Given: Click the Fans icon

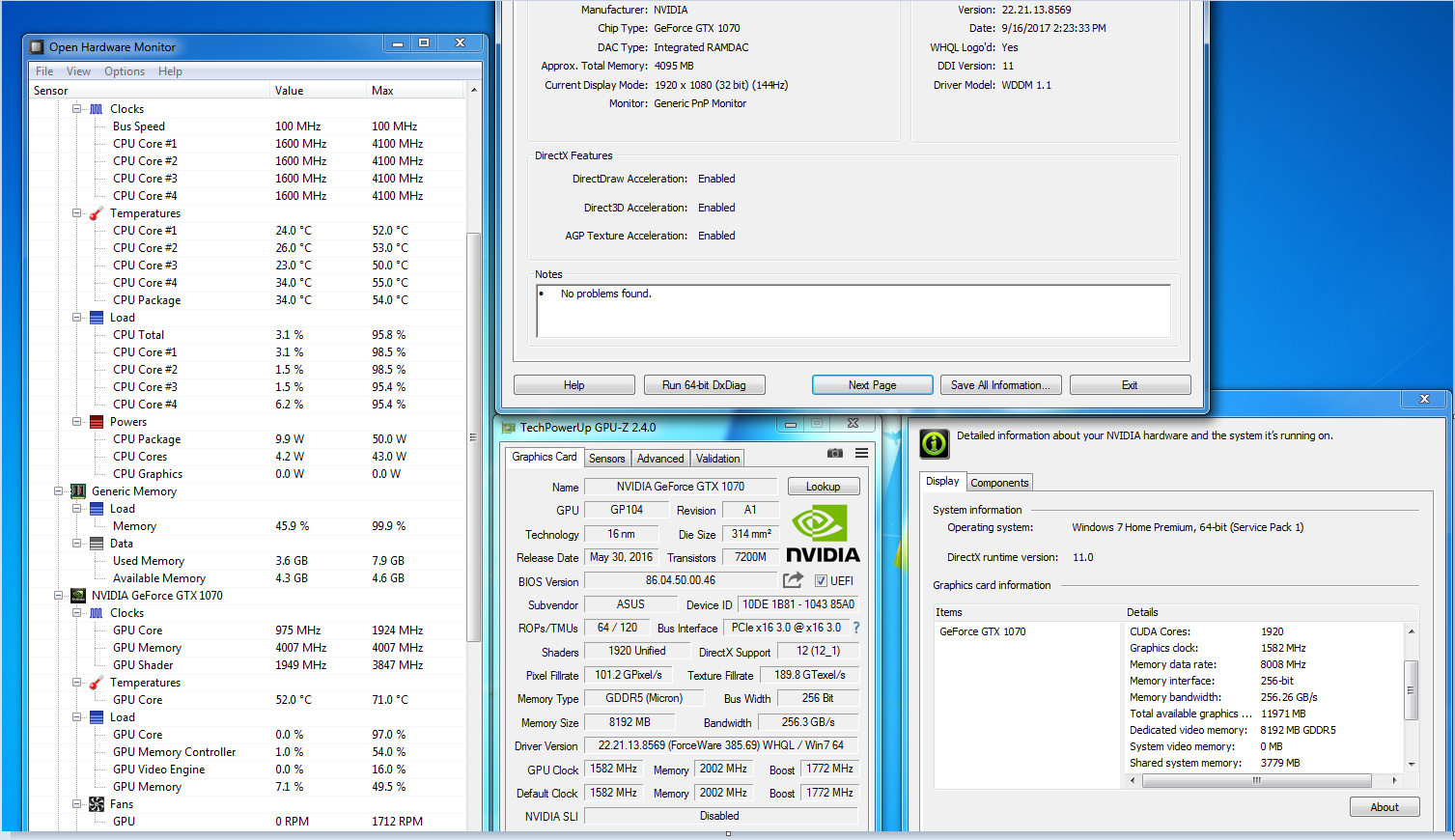Looking at the screenshot, I should [x=97, y=804].
